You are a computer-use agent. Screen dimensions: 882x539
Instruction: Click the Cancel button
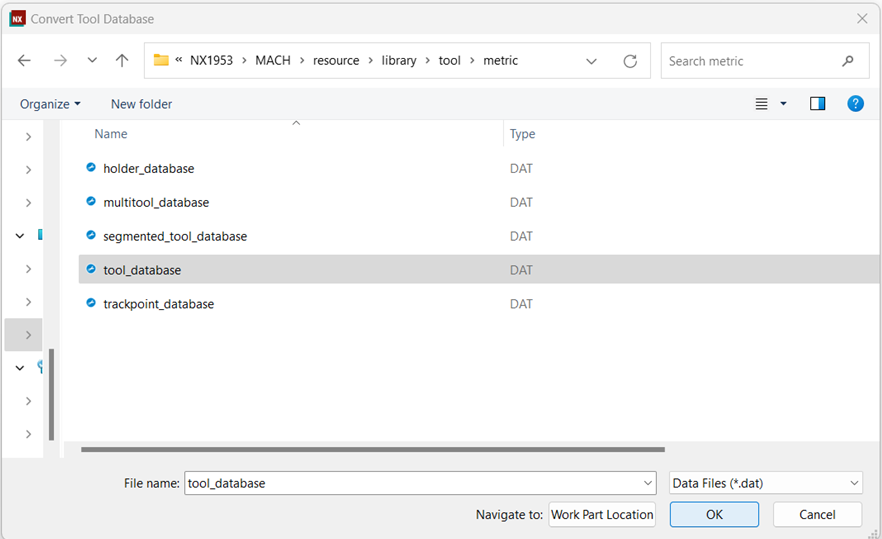click(x=817, y=514)
